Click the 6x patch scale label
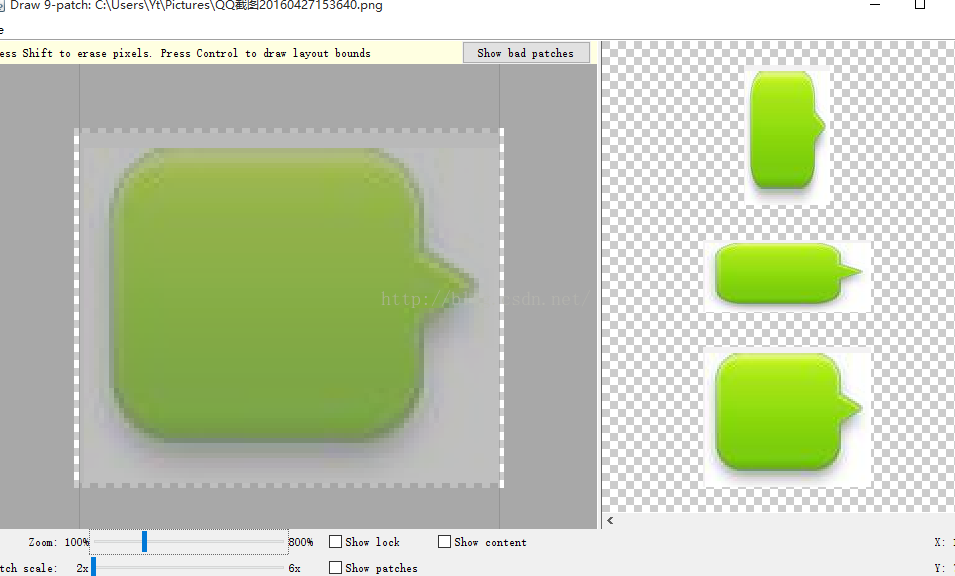Image resolution: width=955 pixels, height=576 pixels. 294,568
